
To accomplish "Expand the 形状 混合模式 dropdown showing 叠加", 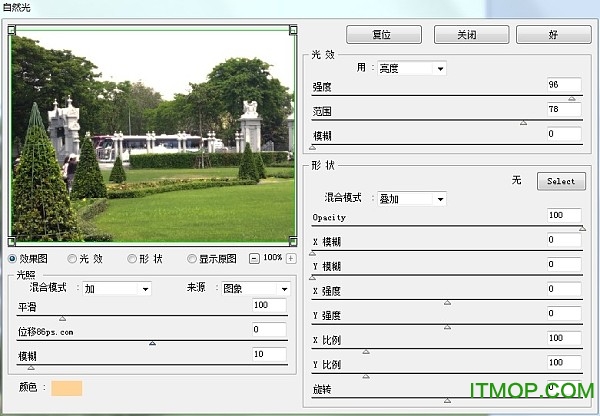I will [410, 199].
